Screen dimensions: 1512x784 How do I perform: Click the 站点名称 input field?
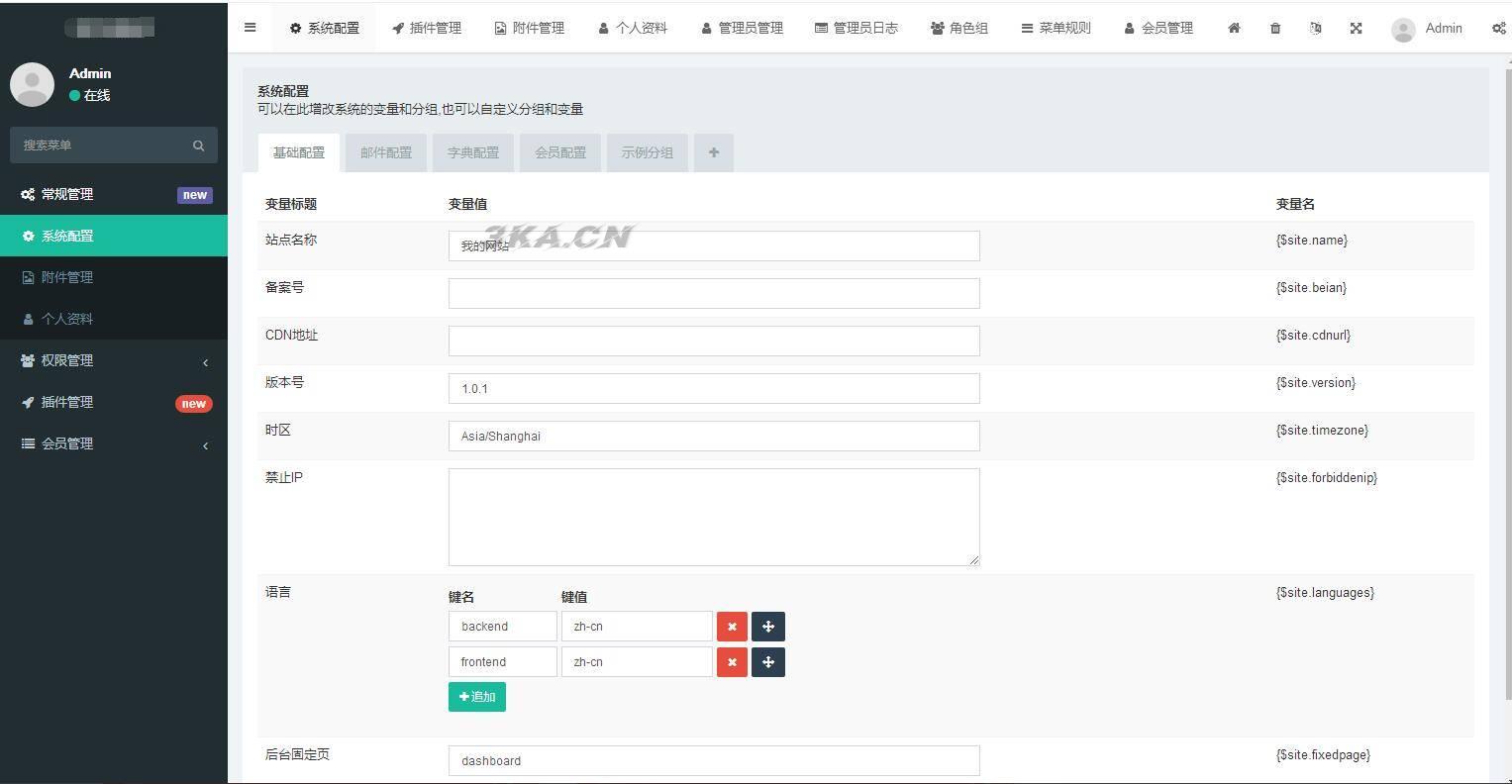714,245
